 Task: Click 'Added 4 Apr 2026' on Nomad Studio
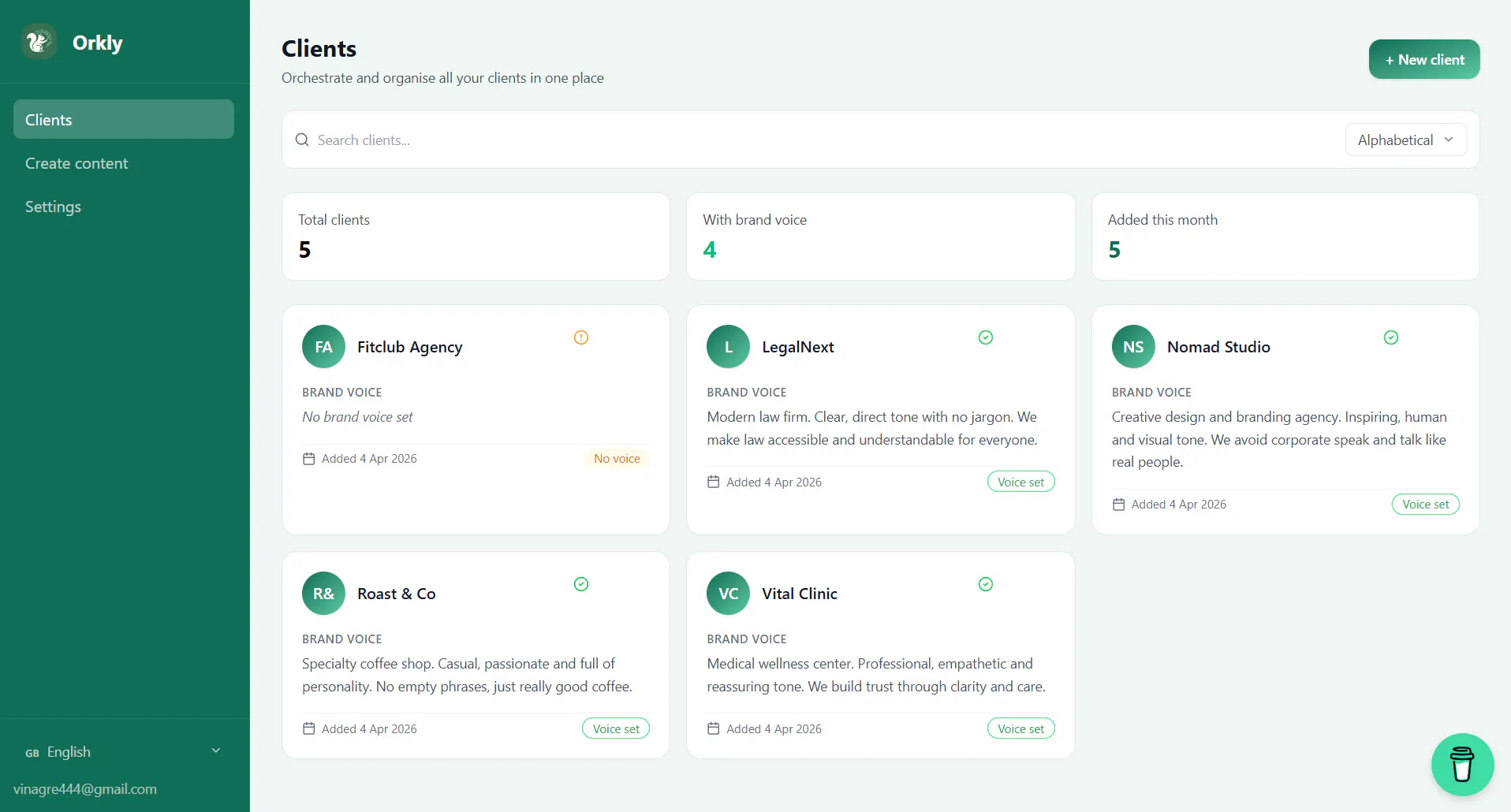coord(1179,505)
